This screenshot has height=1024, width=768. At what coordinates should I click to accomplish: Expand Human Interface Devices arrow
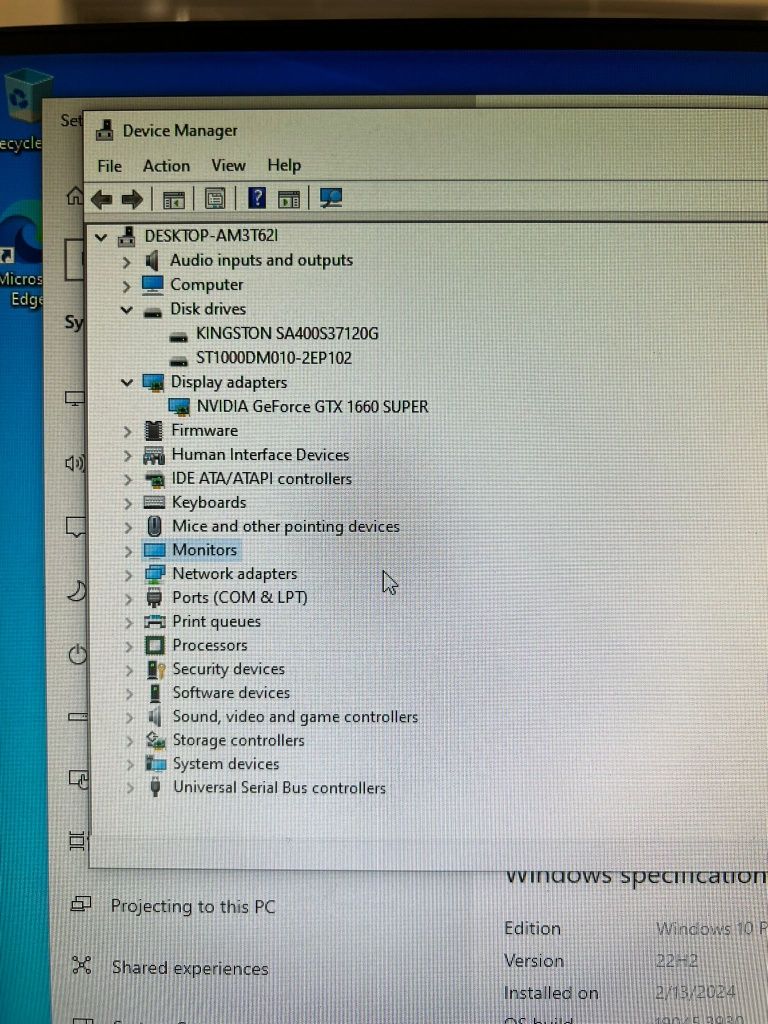coord(128,456)
